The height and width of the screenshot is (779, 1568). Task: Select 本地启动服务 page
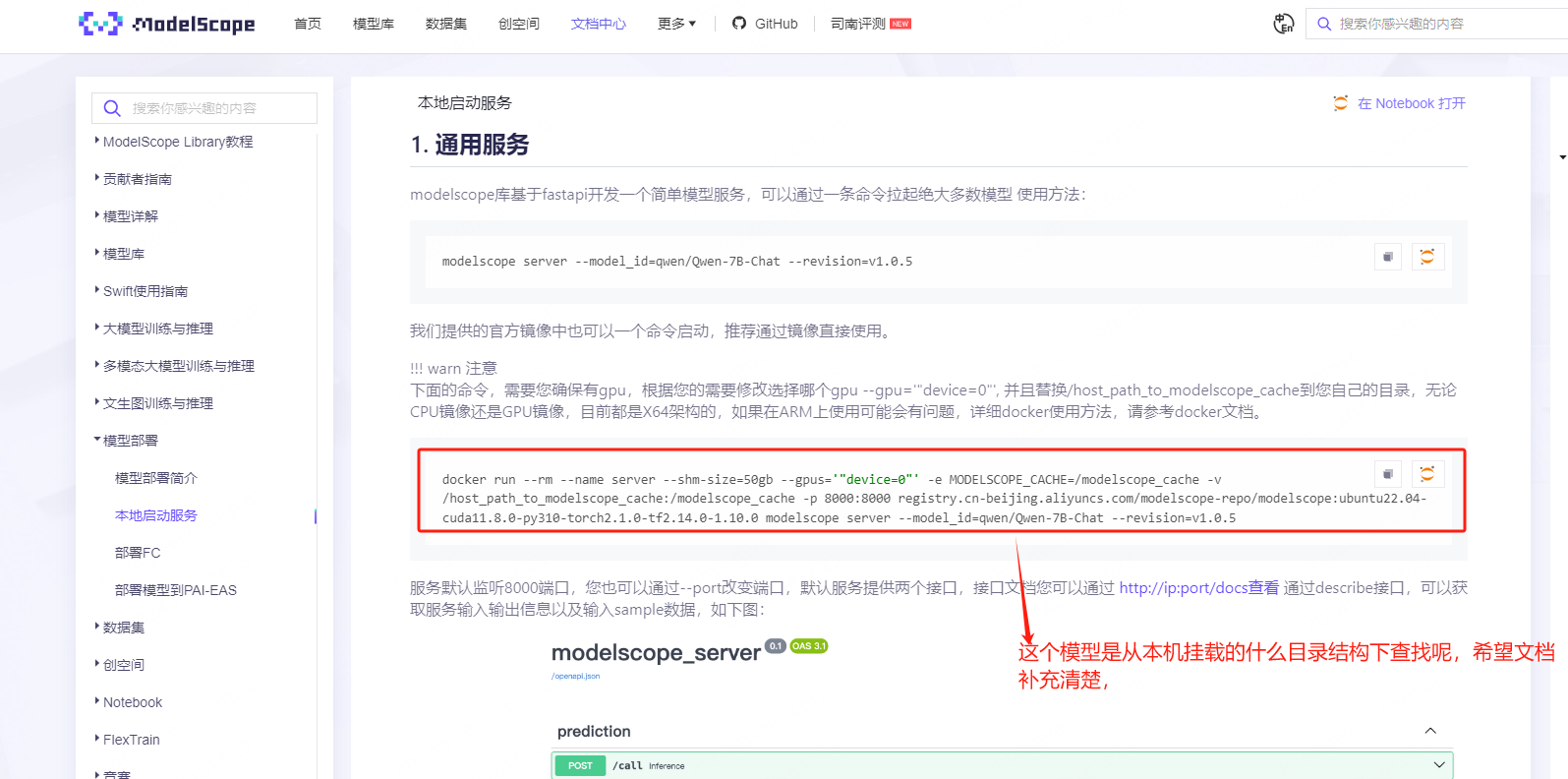pyautogui.click(x=156, y=515)
